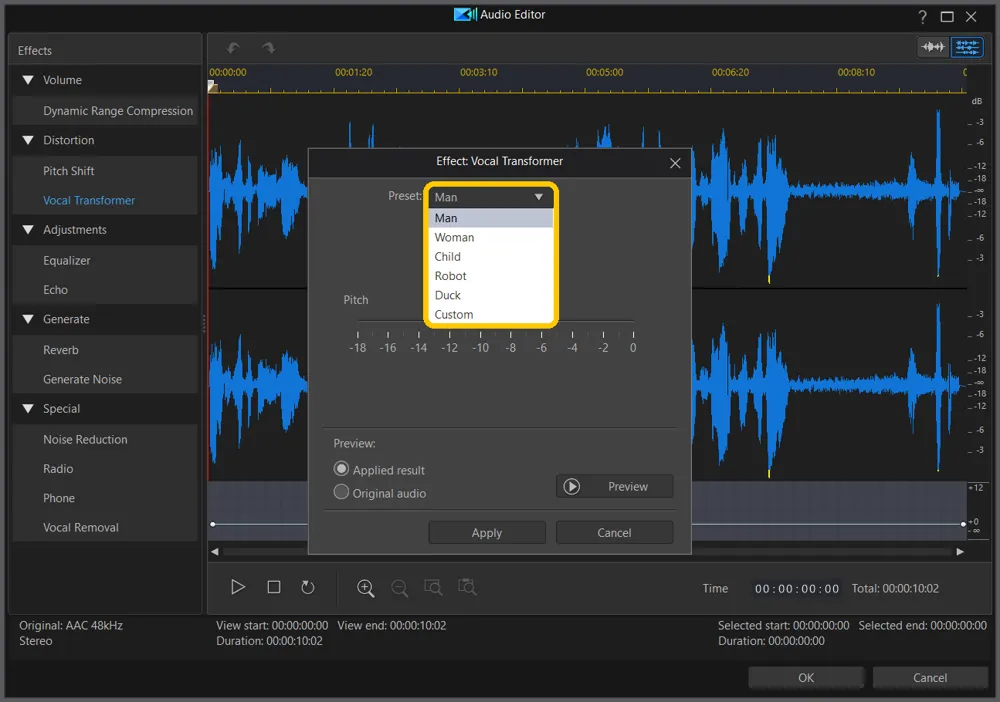Open the Preset dropdown showing Man

coord(490,197)
